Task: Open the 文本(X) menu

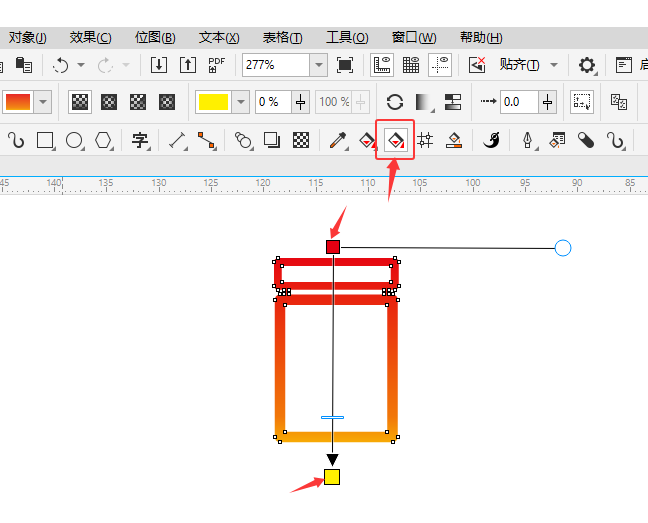Action: click(x=219, y=38)
